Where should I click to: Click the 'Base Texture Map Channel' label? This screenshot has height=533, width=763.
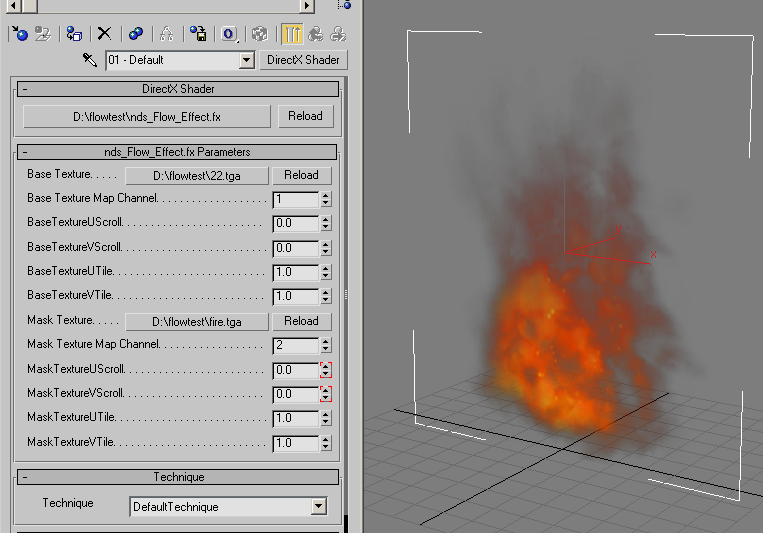click(x=92, y=198)
